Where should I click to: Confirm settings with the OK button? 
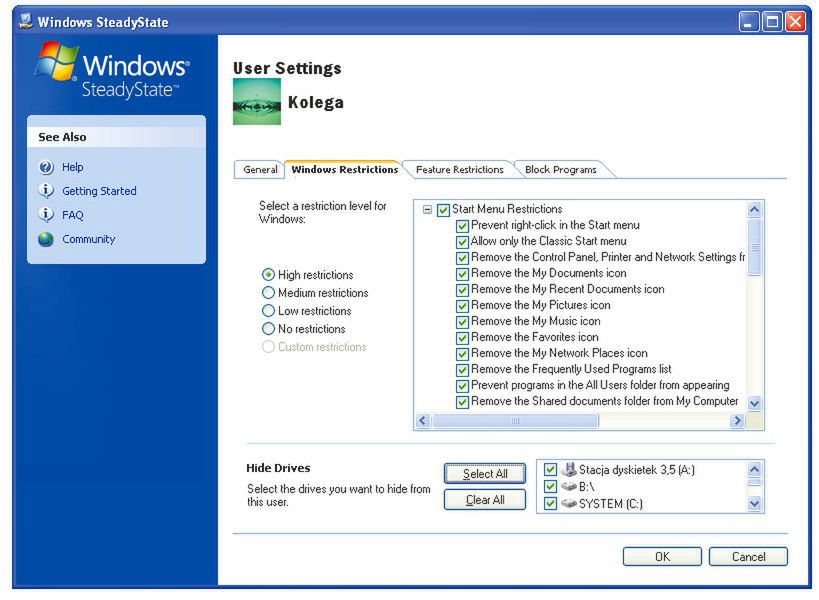662,557
